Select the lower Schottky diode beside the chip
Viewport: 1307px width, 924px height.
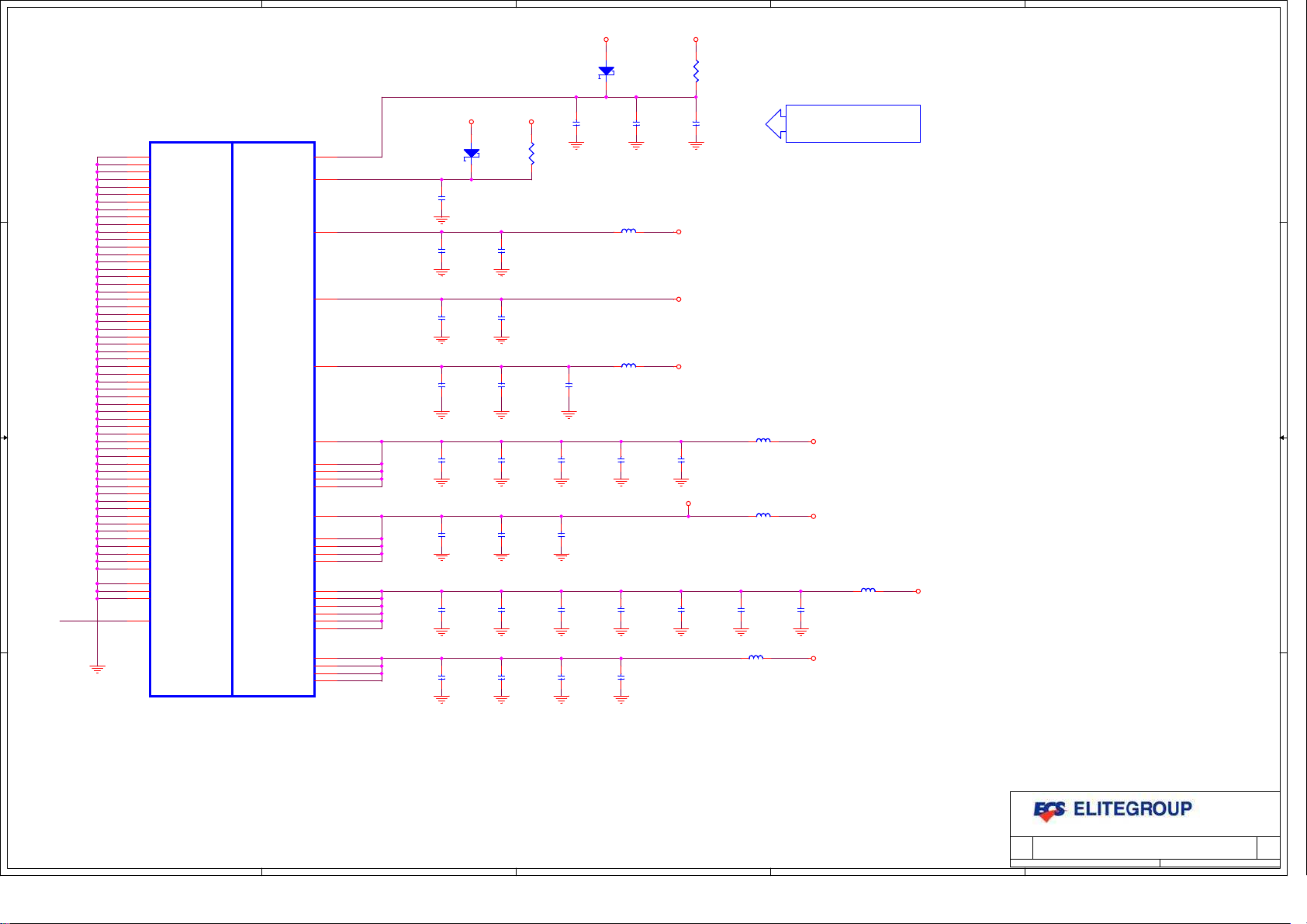pos(472,154)
